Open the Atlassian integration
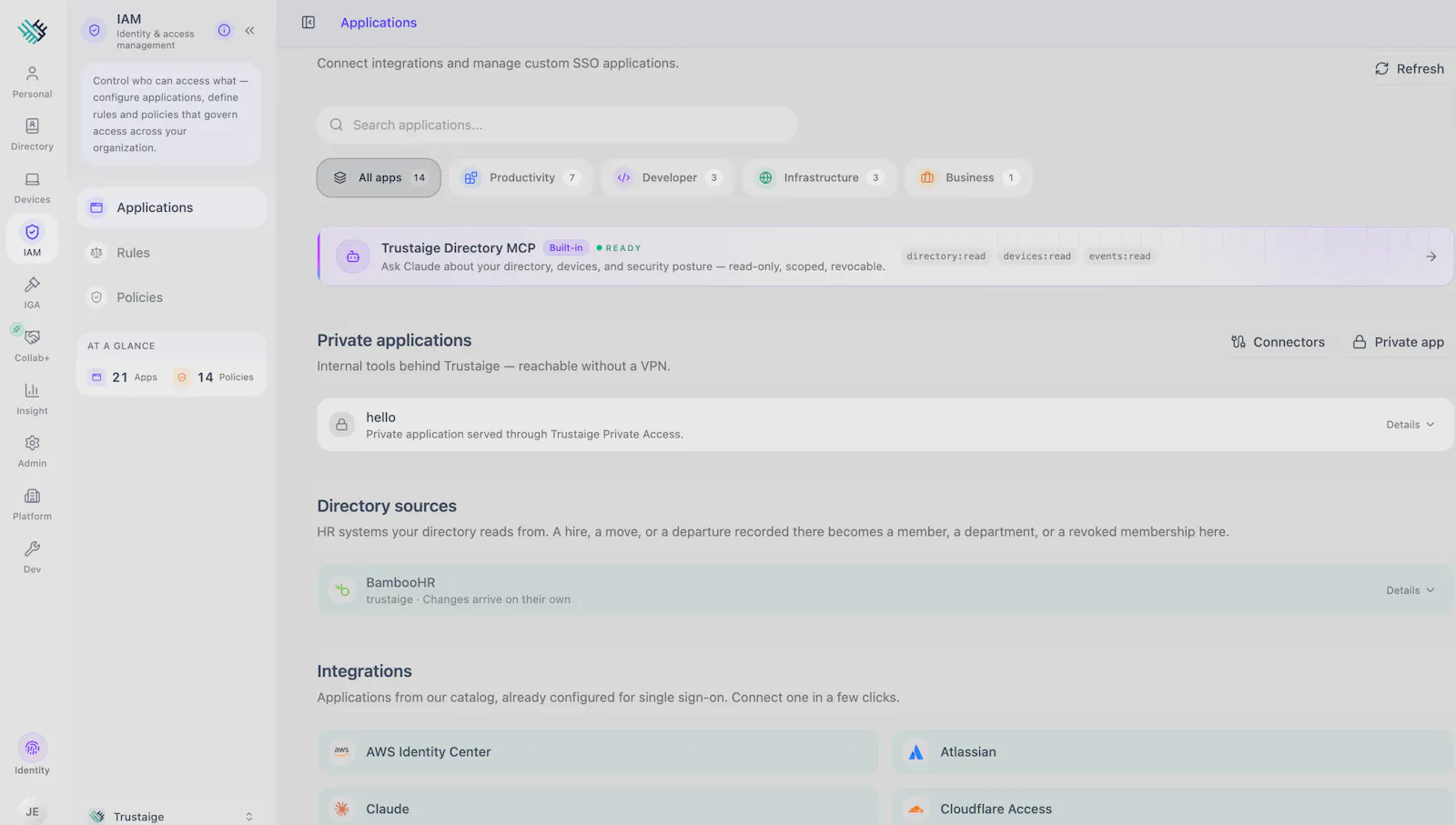 tap(1172, 752)
